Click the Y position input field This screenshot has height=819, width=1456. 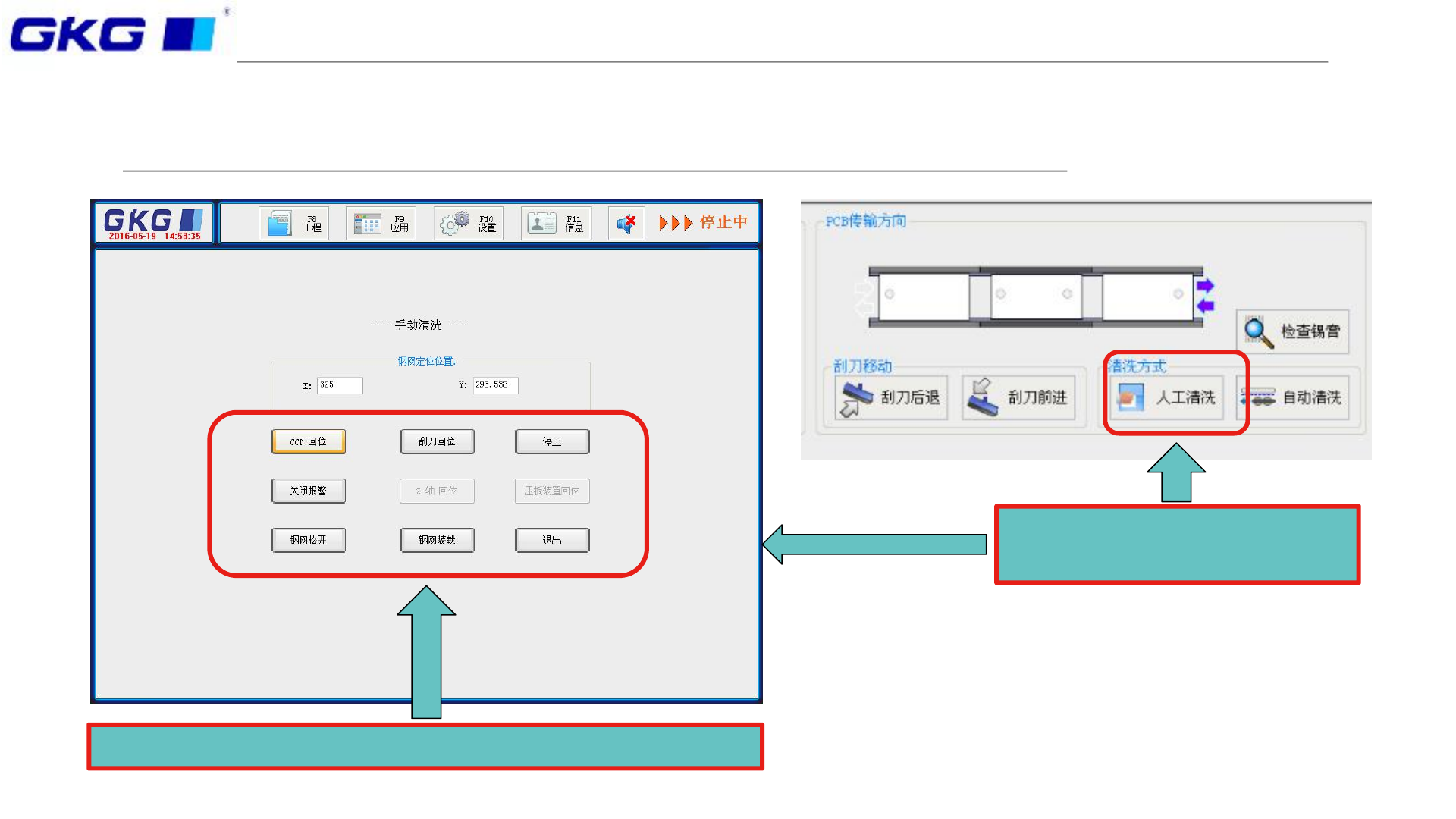click(x=495, y=385)
